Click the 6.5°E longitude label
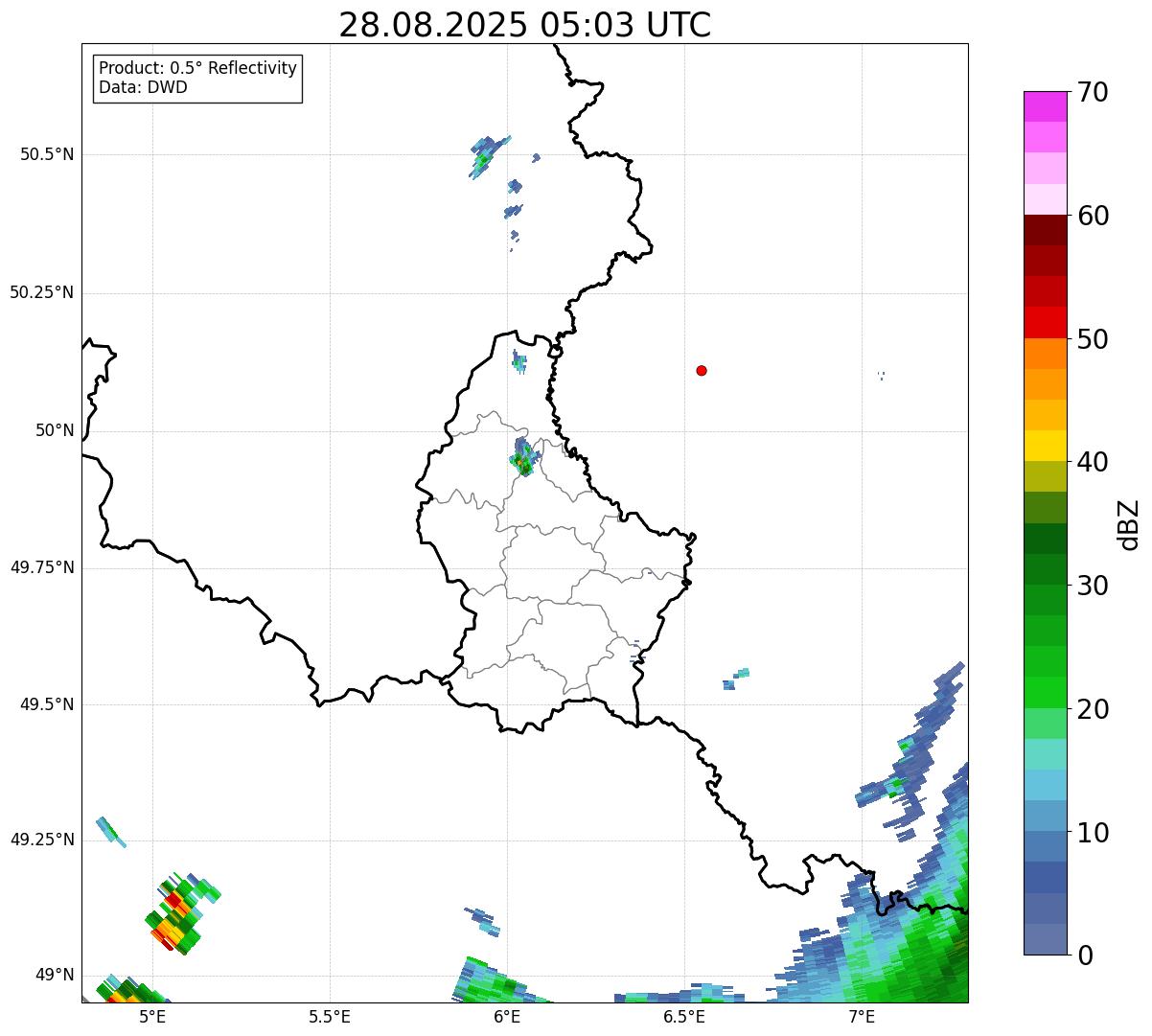Viewport: 1152px width, 1036px height. [684, 1017]
